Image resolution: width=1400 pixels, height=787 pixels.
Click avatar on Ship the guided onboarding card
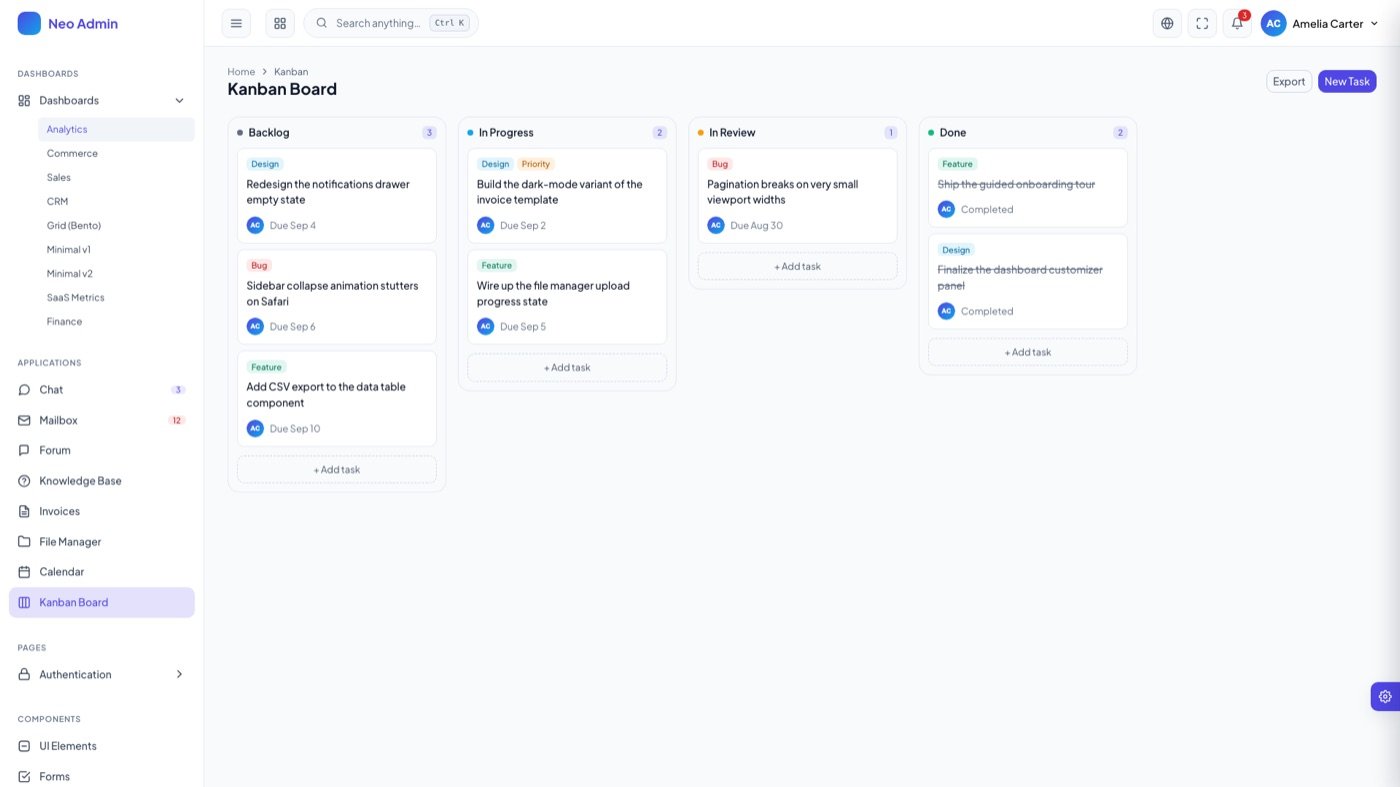point(946,209)
